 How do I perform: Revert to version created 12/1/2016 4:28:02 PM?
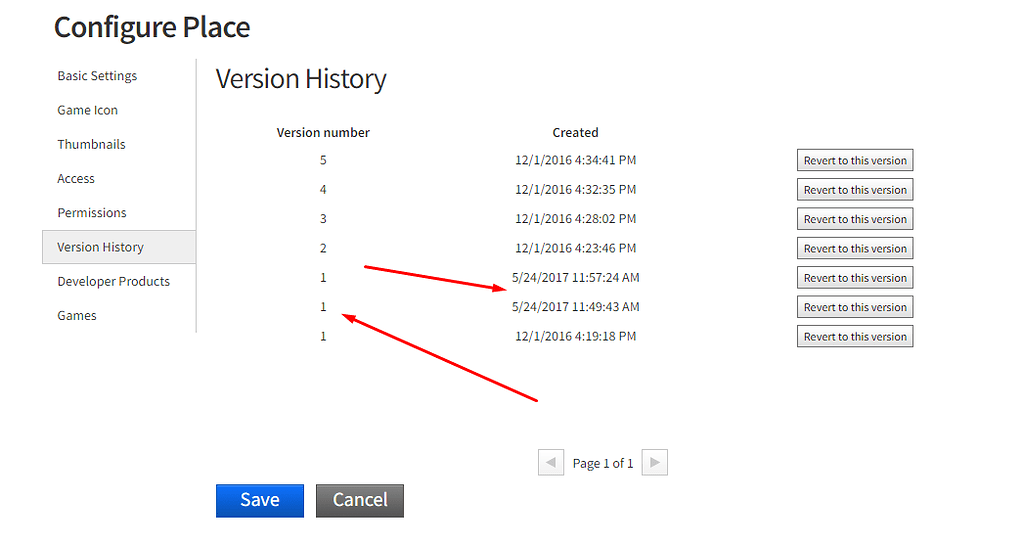pos(855,219)
